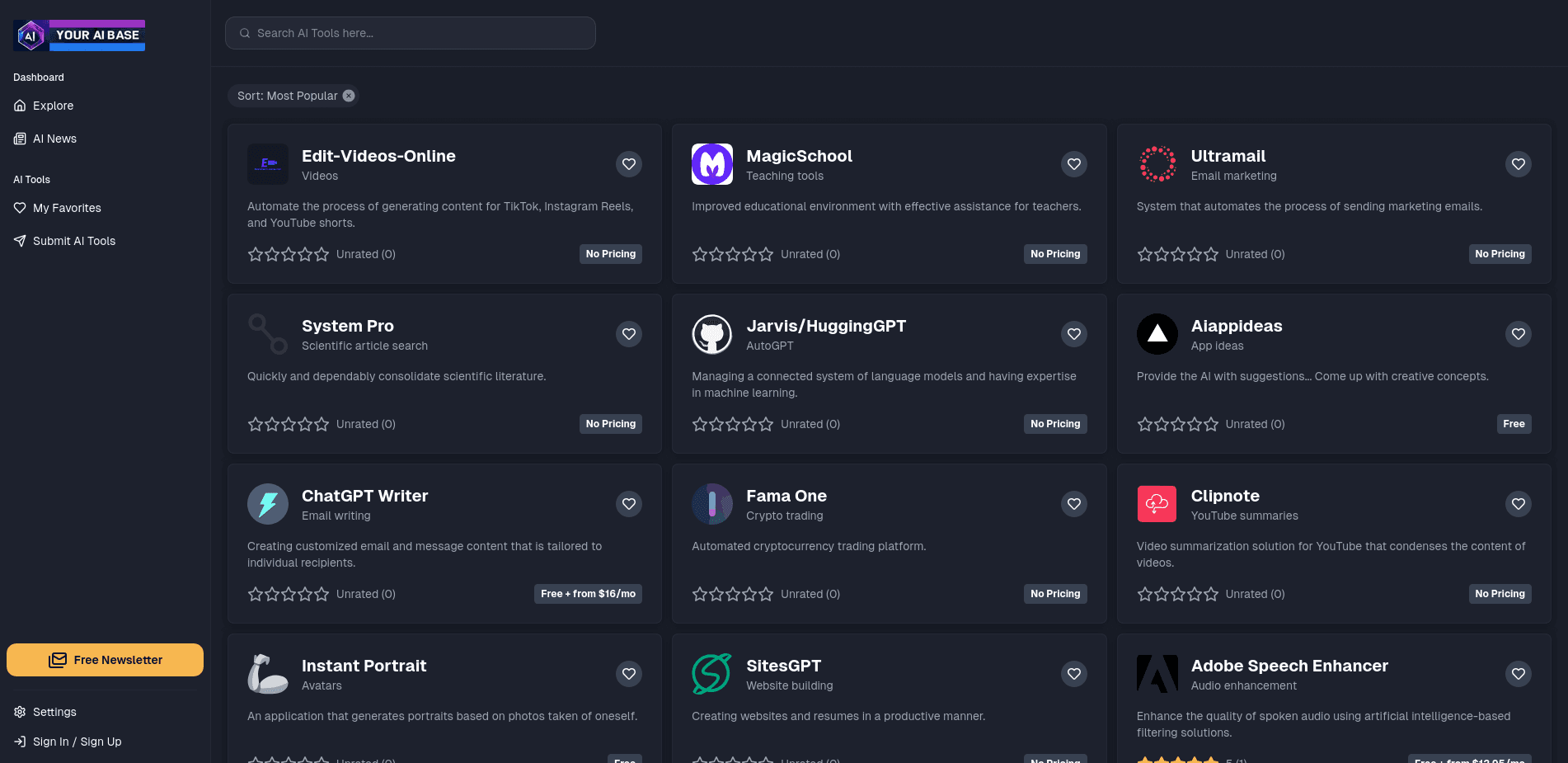The image size is (1568, 763).
Task: Remove the Sort: Most Popular filter
Action: (x=348, y=96)
